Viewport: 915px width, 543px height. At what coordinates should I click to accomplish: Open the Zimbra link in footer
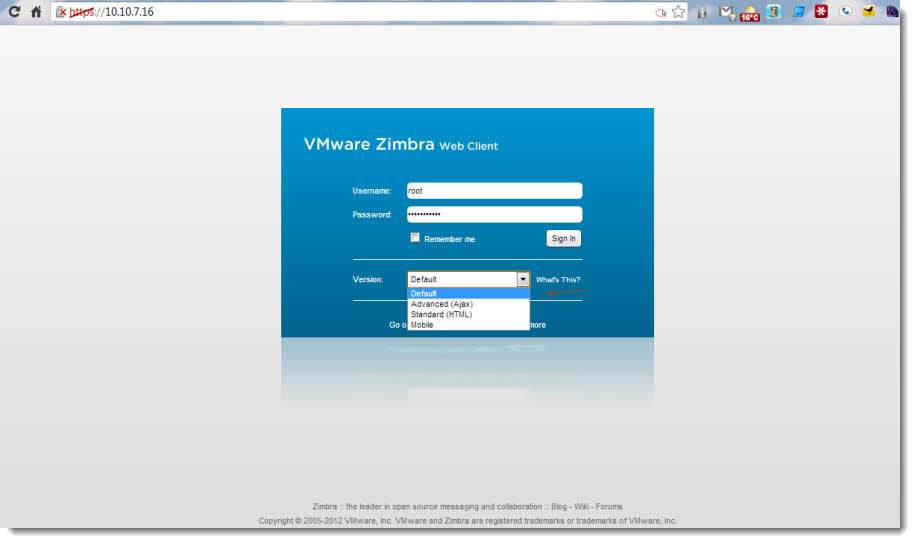tap(324, 507)
